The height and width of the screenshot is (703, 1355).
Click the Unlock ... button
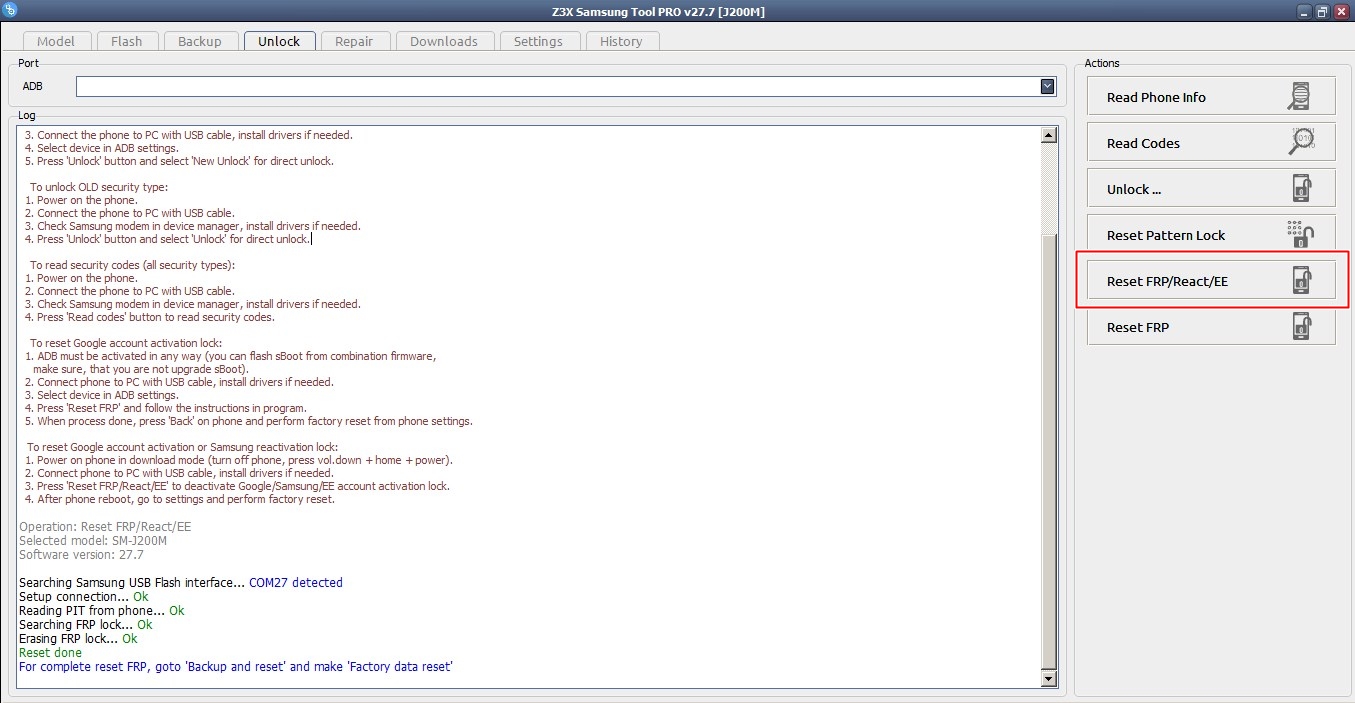tap(1211, 188)
